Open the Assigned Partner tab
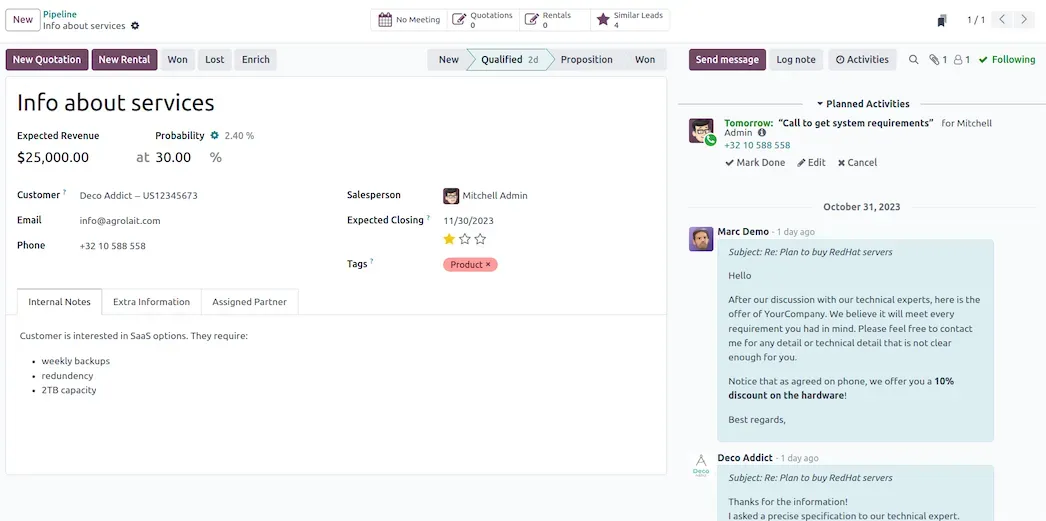This screenshot has height=521, width=1046. click(x=249, y=302)
